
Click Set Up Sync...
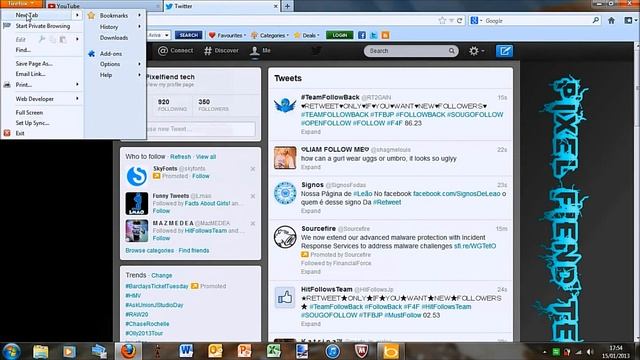point(32,123)
